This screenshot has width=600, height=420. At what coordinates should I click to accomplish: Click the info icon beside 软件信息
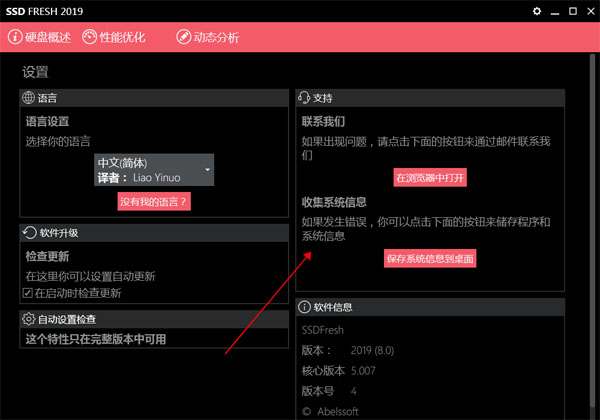304,307
